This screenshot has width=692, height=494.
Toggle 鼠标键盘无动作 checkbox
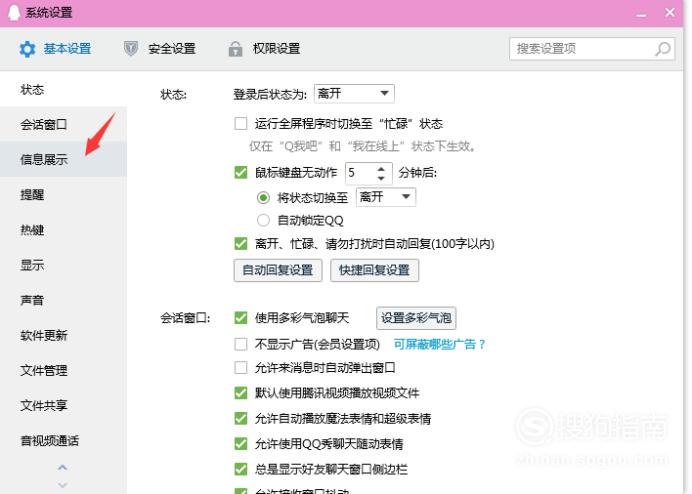tap(241, 172)
